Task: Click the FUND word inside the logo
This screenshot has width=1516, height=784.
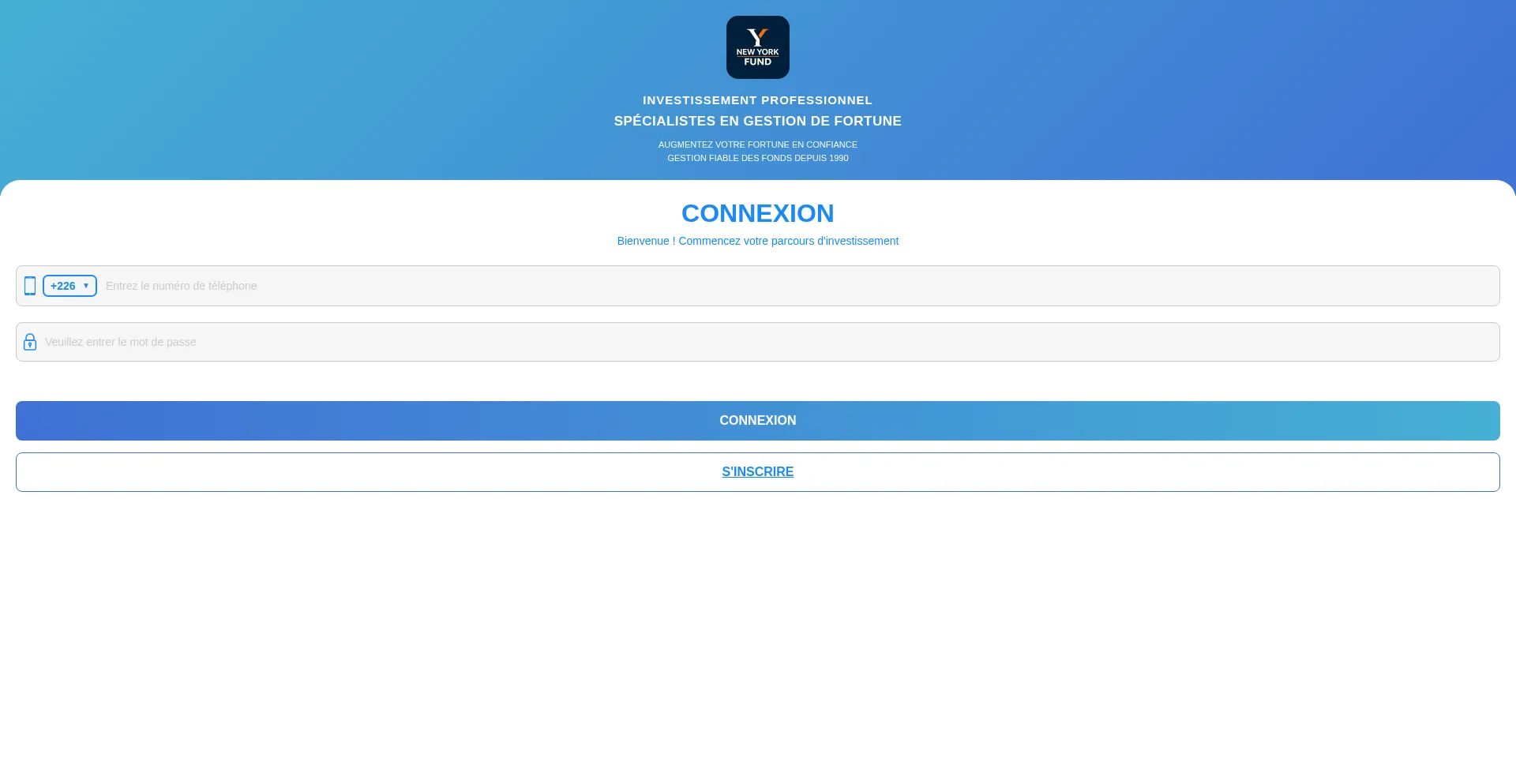Action: [x=757, y=62]
